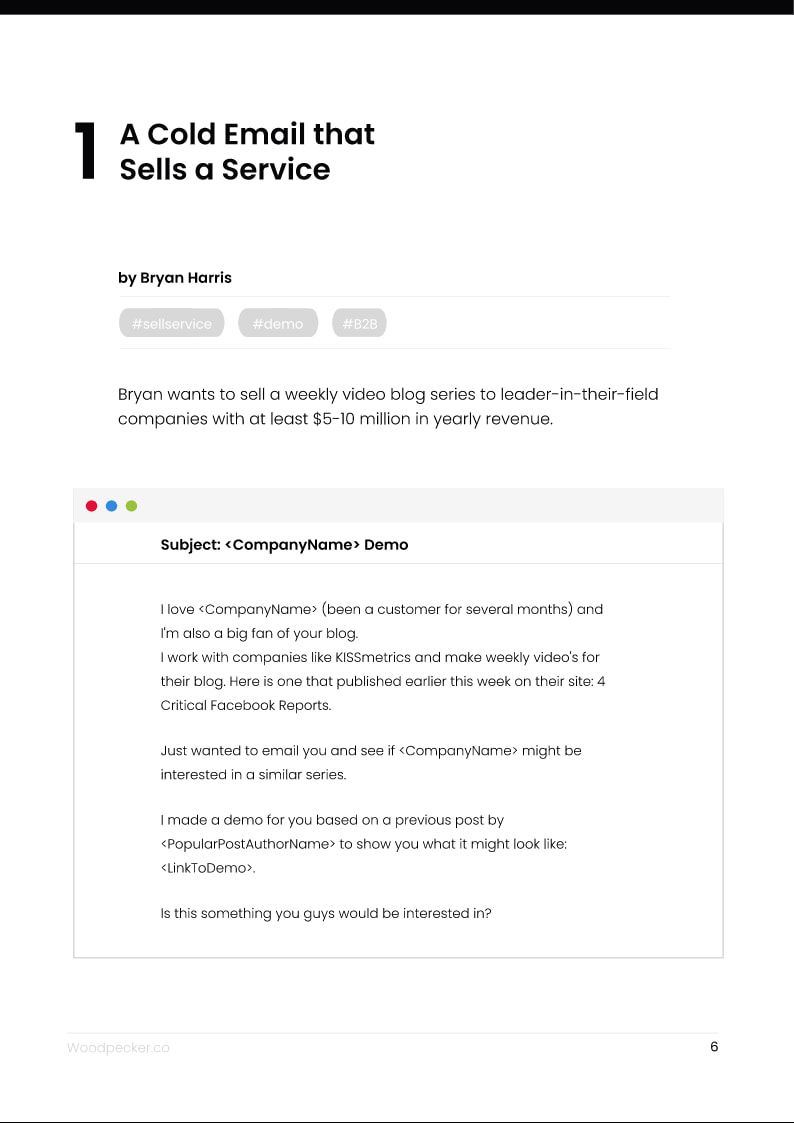Click the line starting 'Just wanted to email you'
This screenshot has width=794, height=1123.
[370, 750]
